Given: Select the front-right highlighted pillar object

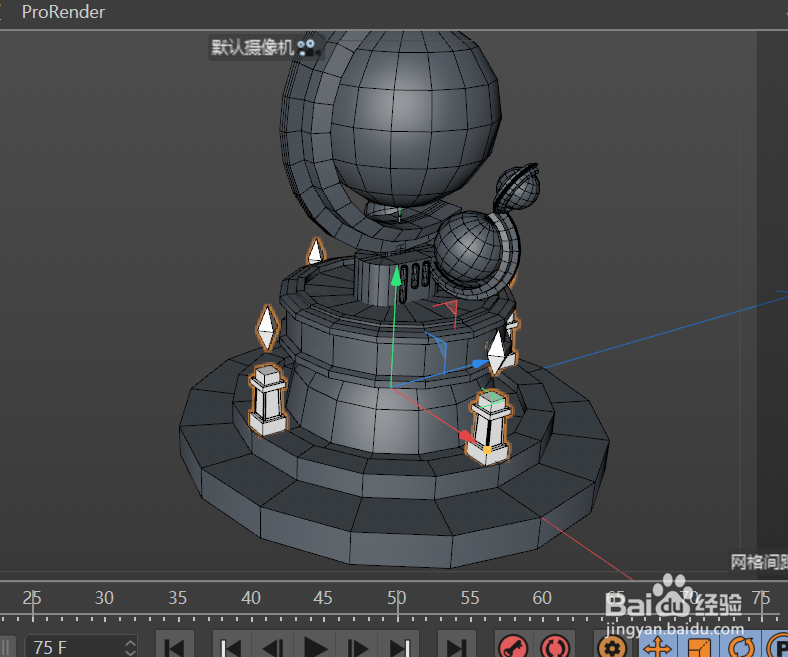Looking at the screenshot, I should tap(489, 427).
